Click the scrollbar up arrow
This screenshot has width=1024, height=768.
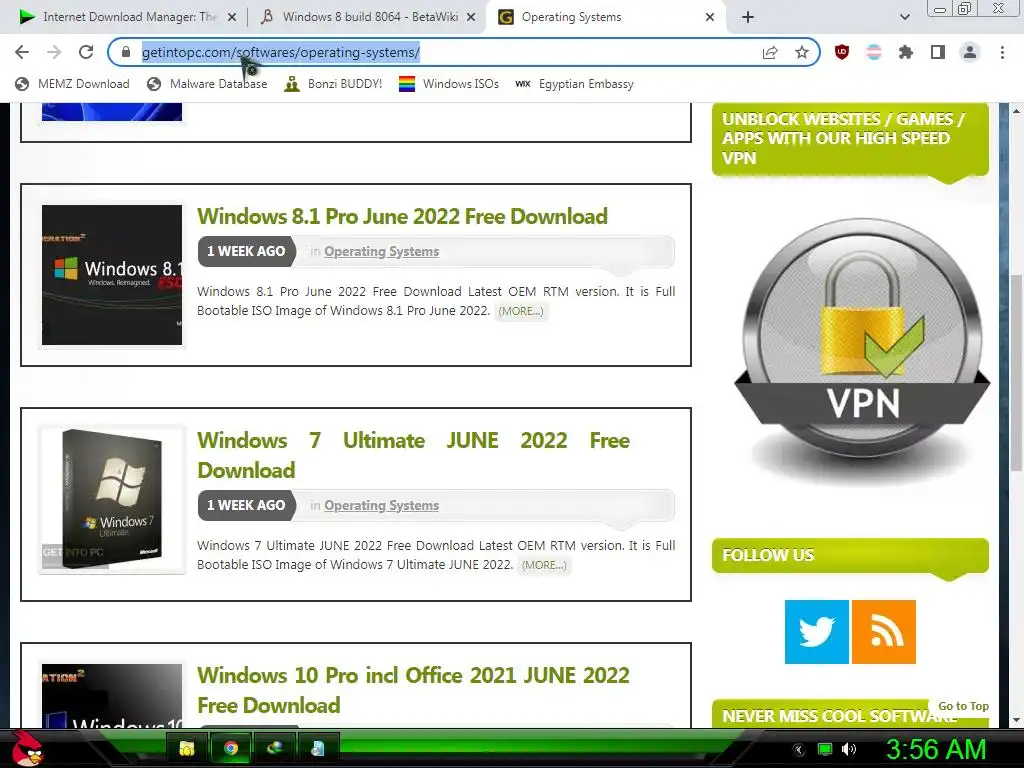(1016, 111)
